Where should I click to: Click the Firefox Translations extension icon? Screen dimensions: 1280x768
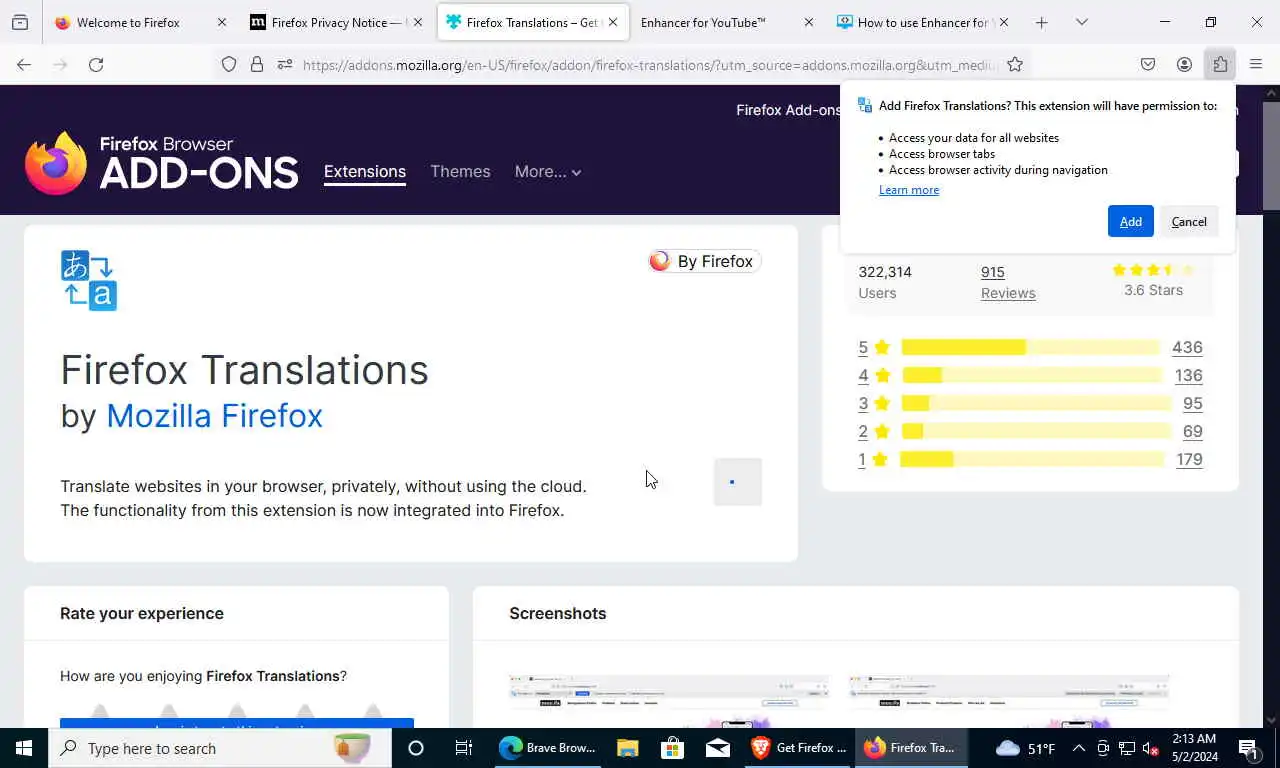[x=89, y=280]
